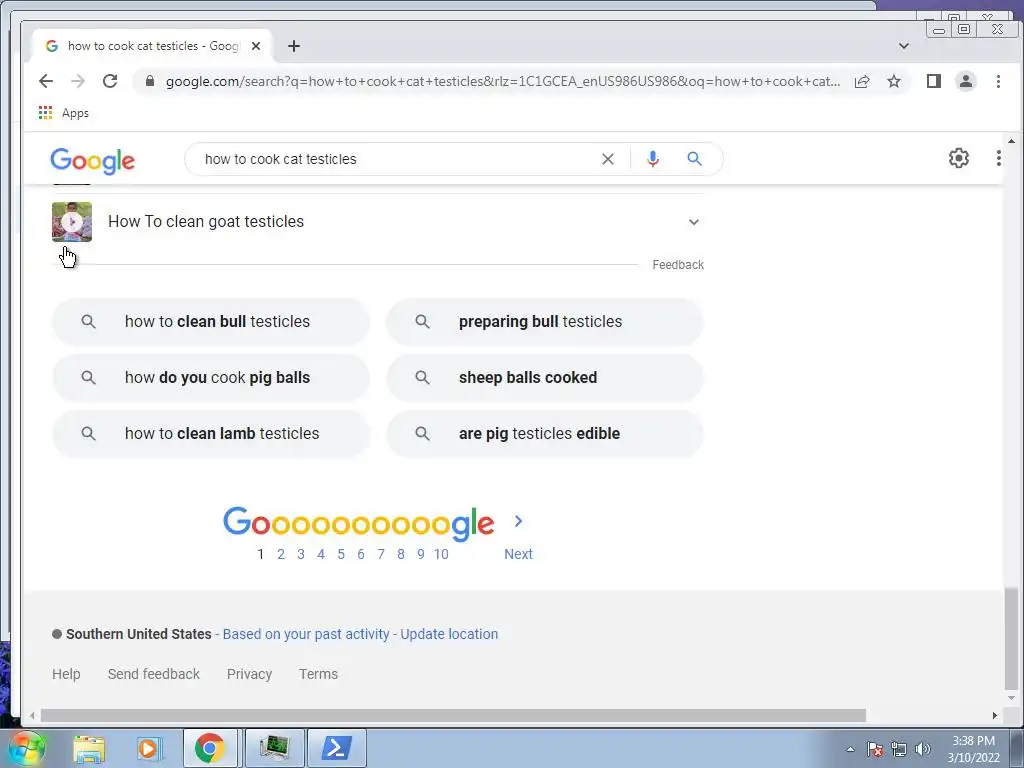1024x768 pixels.
Task: Start voice search with the microphone
Action: click(x=652, y=159)
